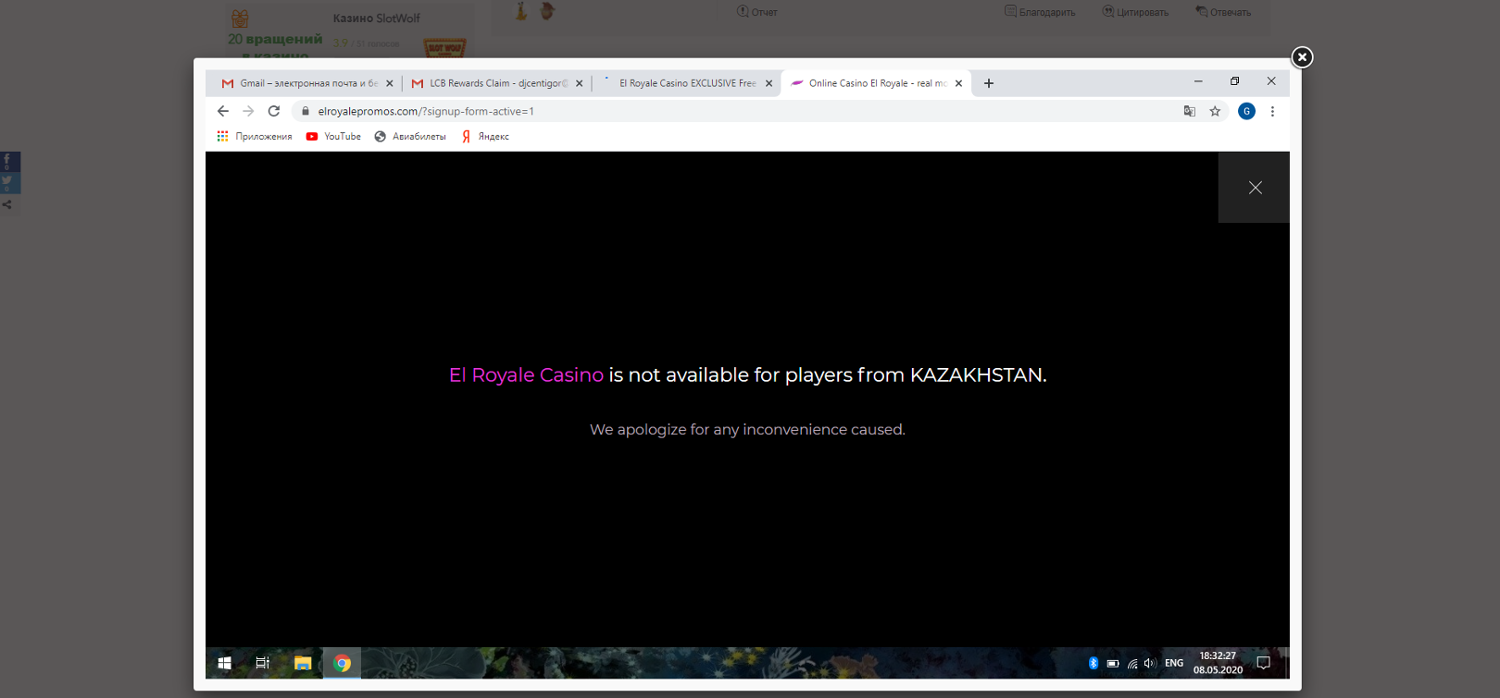Open the Приложения apps shortcut

[254, 136]
